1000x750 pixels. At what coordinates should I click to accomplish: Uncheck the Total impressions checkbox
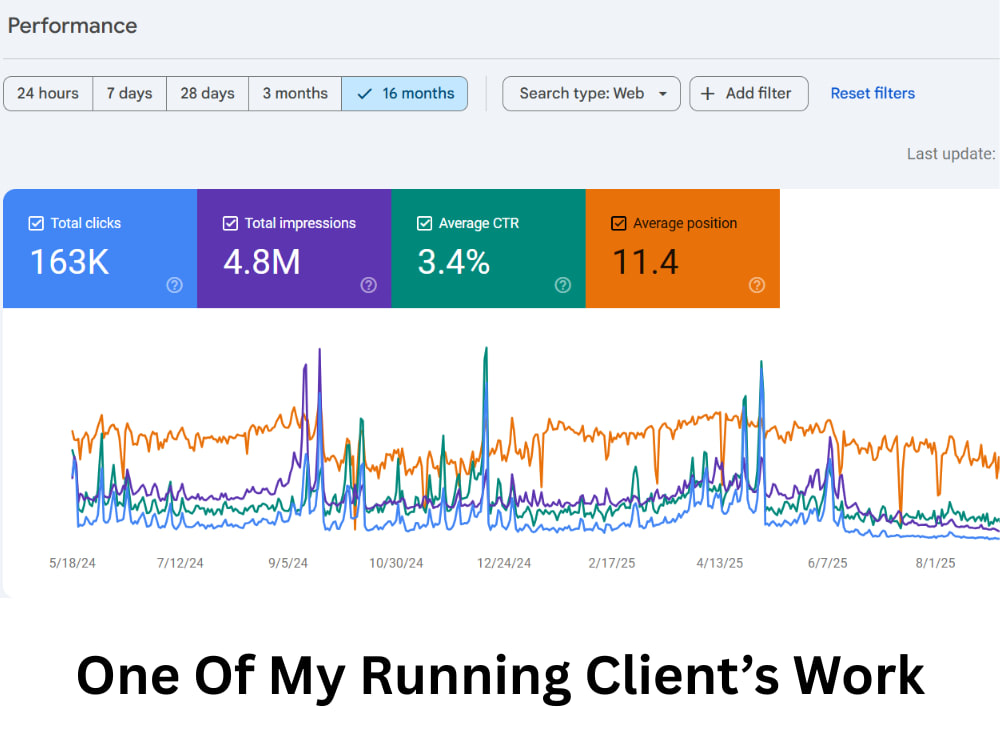click(230, 223)
